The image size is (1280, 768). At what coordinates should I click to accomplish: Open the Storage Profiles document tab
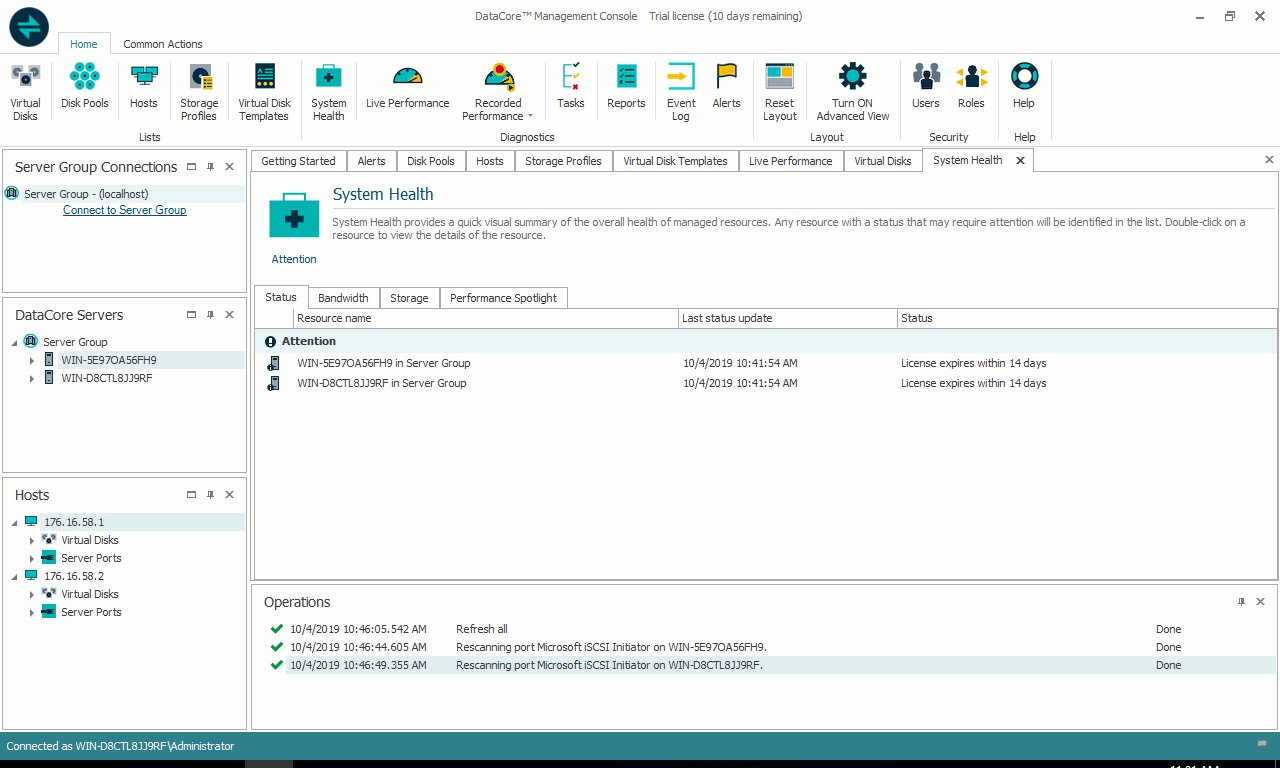(x=563, y=161)
